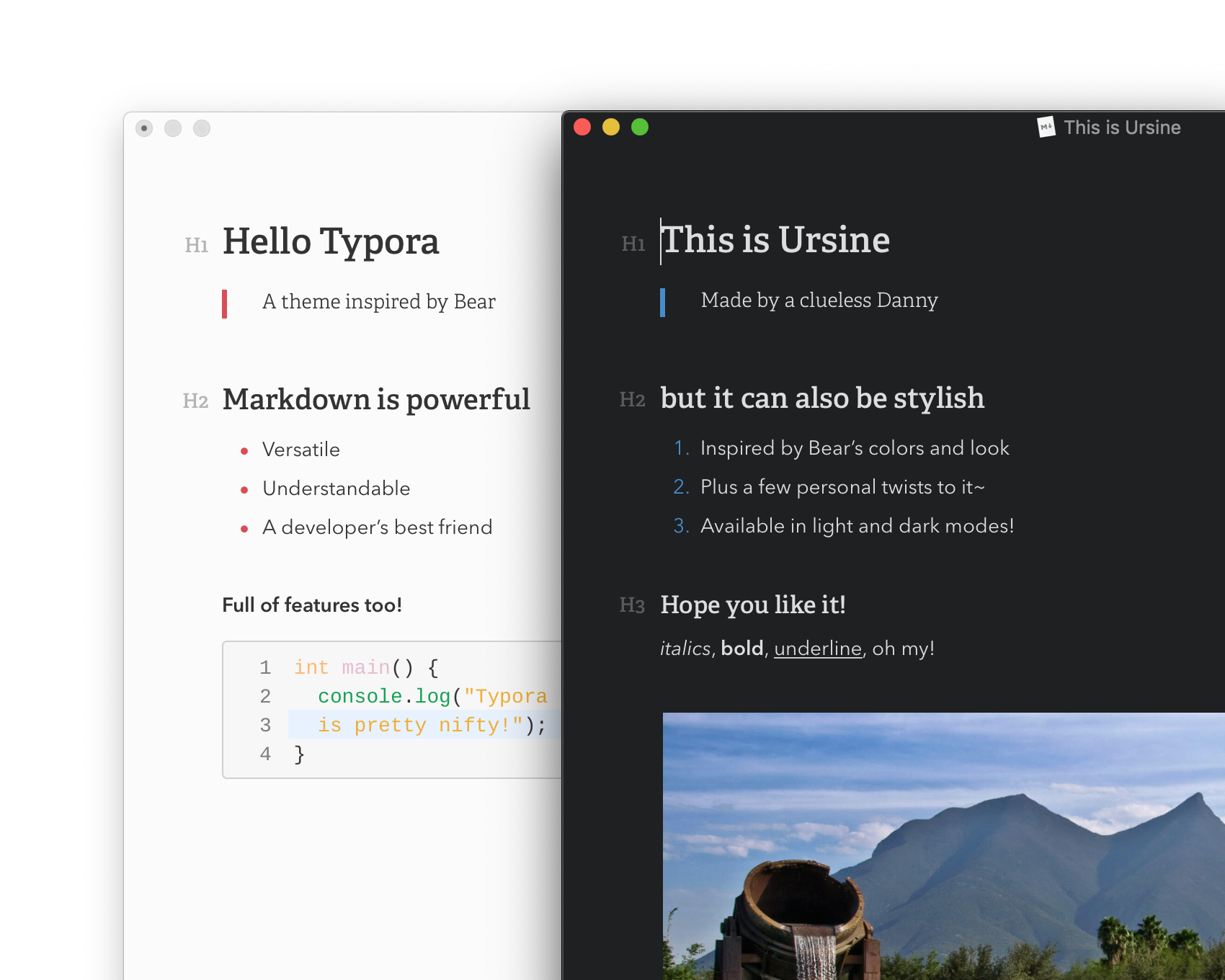Click the H3 marker beside 'Hope you like it!'

(632, 605)
